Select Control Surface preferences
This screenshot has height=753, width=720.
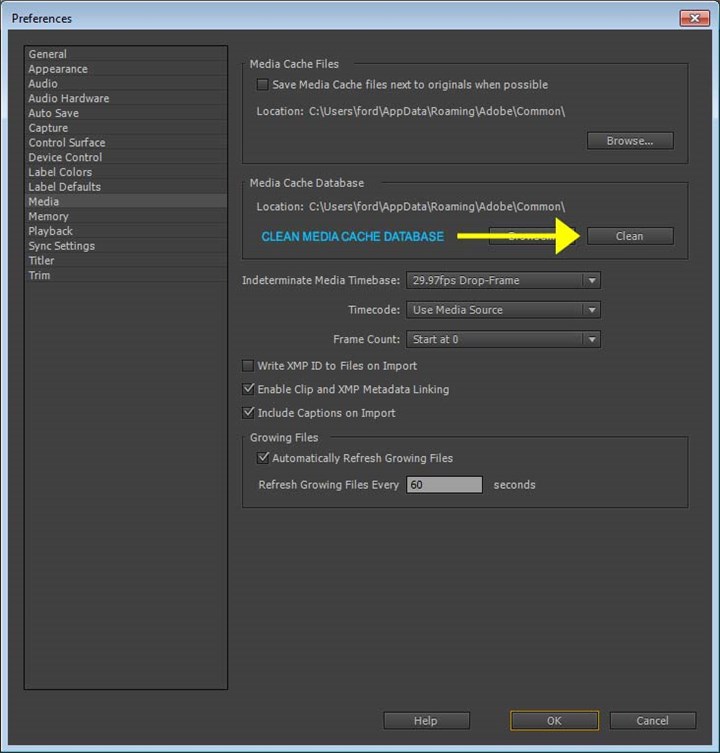[126, 143]
